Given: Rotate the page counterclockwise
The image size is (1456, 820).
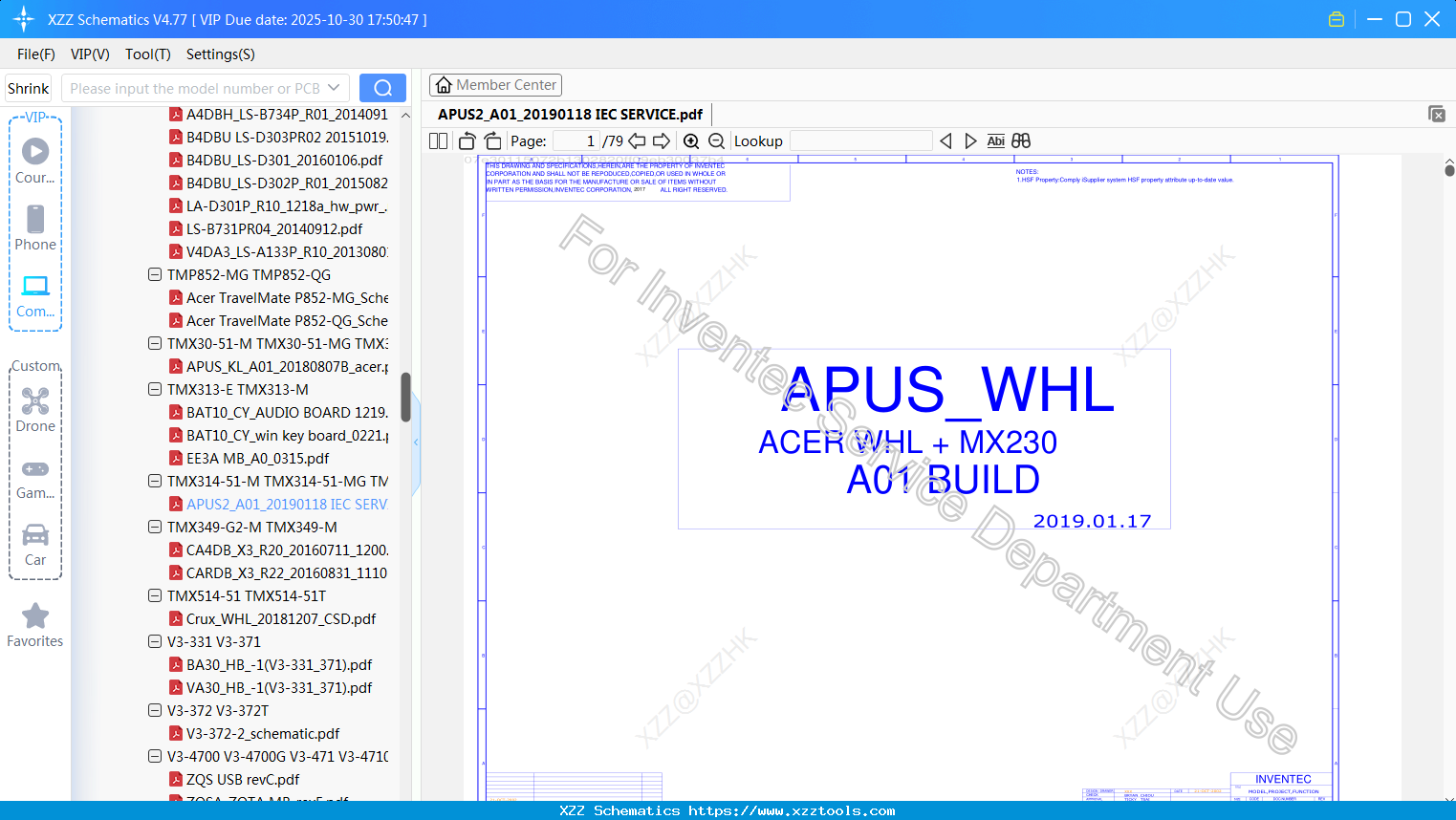Looking at the screenshot, I should [x=467, y=141].
